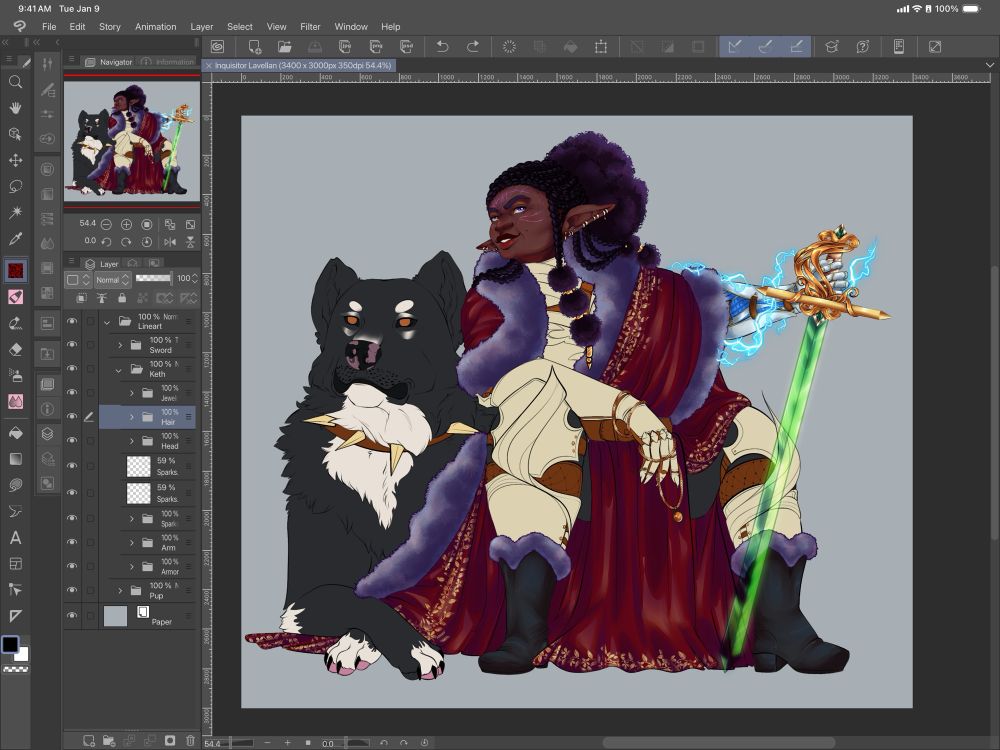Click the Redo arrow in command bar
The image size is (1000, 750).
click(x=473, y=47)
